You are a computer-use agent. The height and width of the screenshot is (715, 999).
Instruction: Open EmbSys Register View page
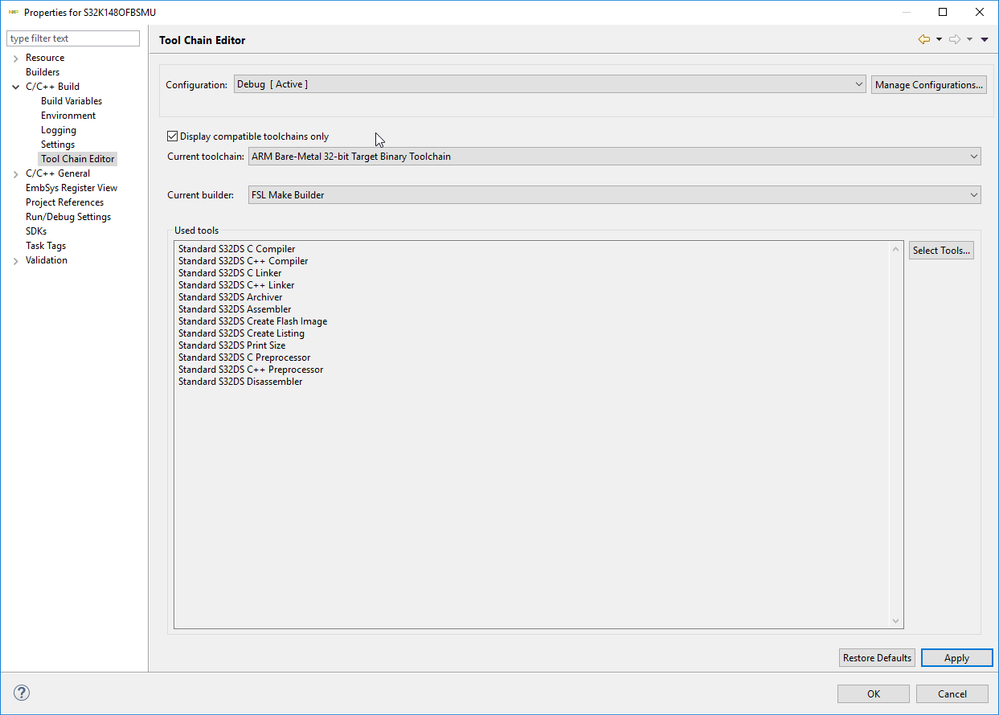(x=71, y=188)
